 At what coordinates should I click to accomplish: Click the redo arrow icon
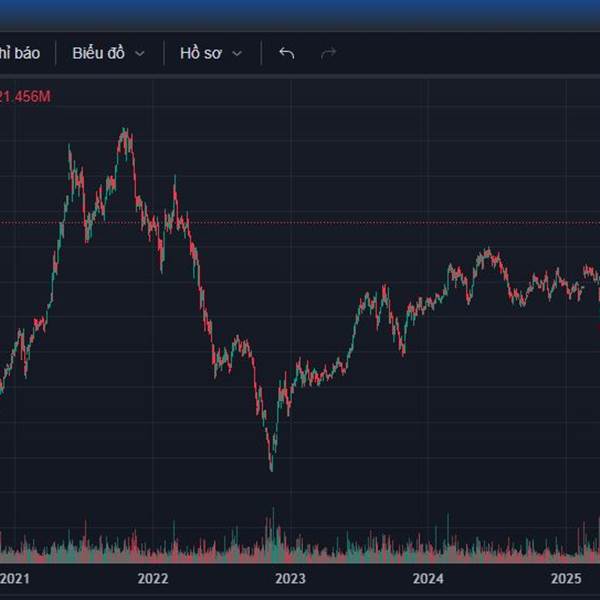point(328,53)
